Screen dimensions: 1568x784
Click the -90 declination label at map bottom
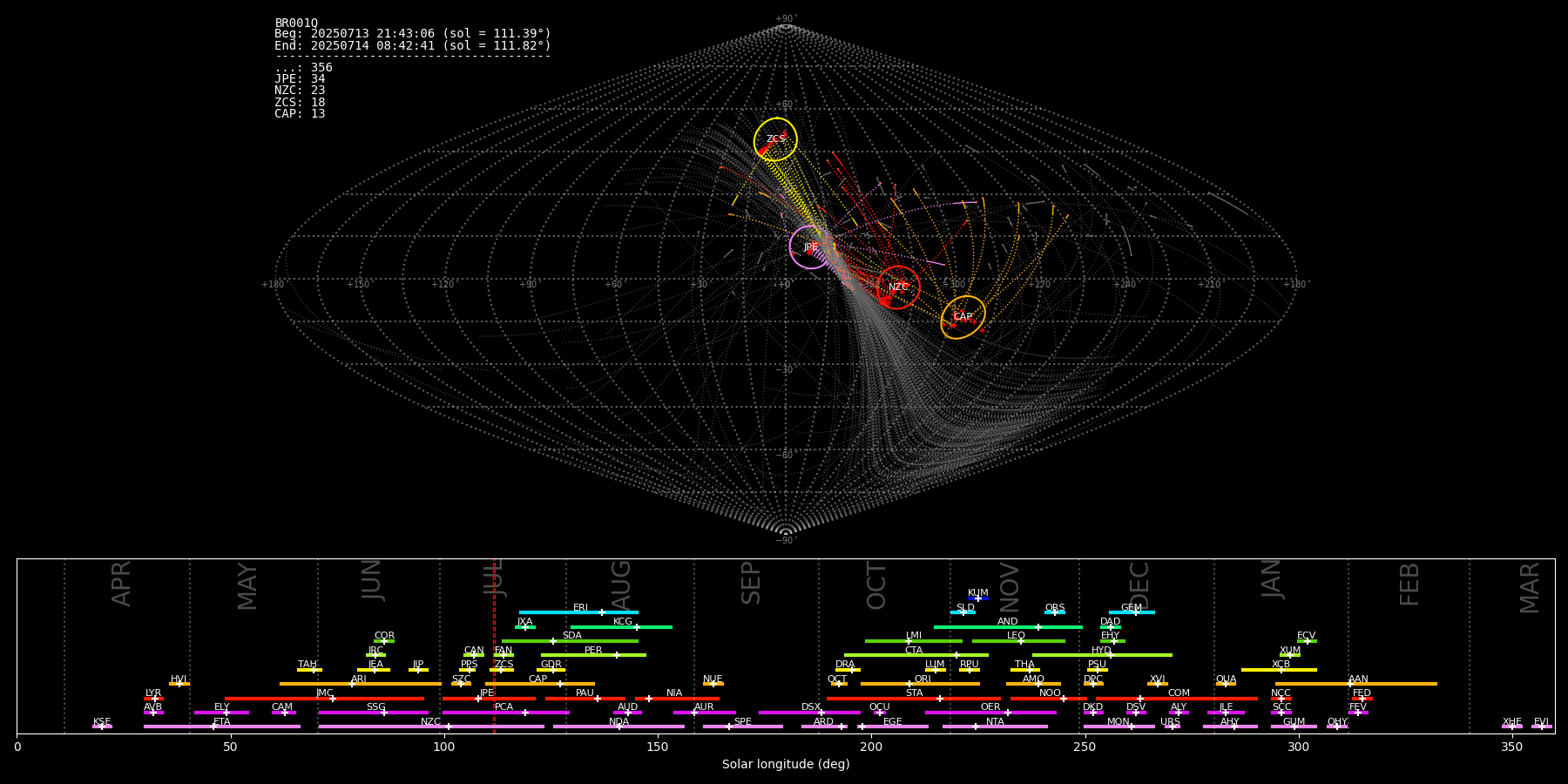click(x=786, y=541)
